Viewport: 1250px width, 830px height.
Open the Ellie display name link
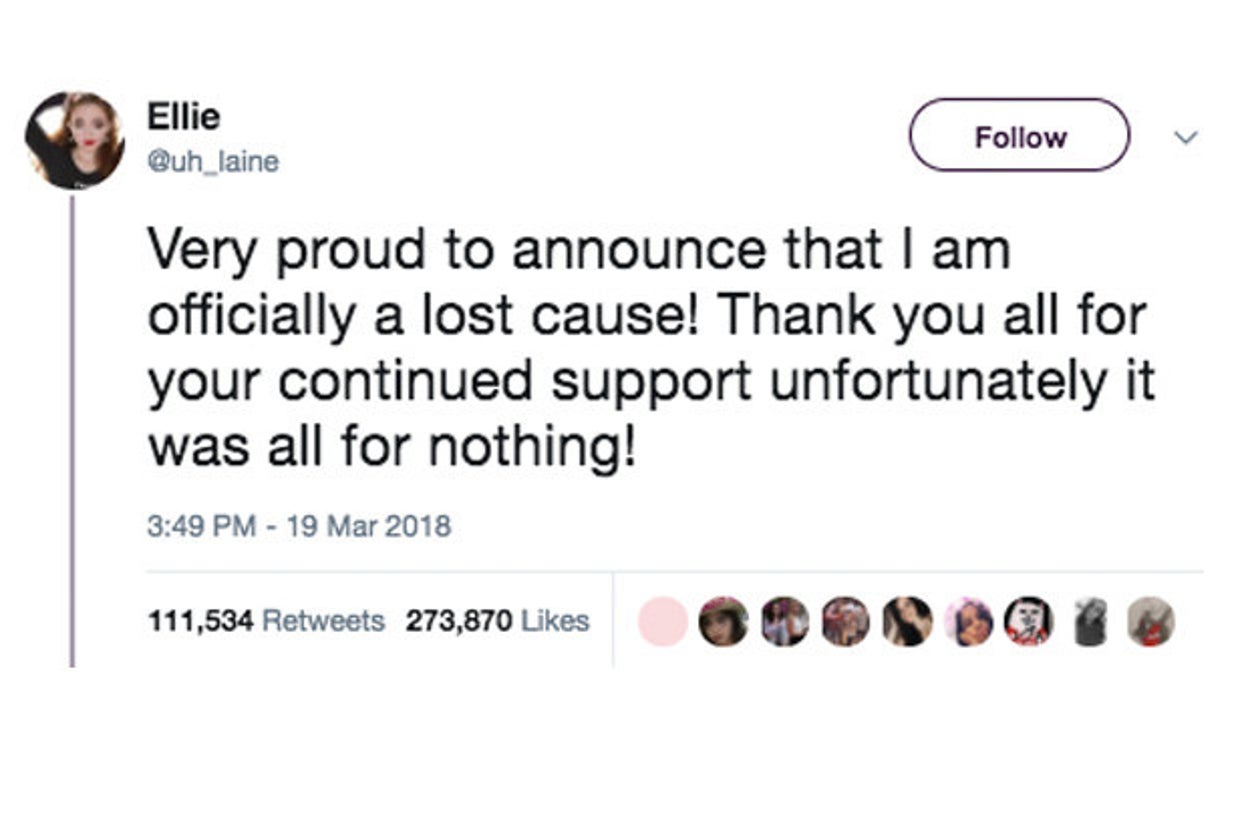[x=184, y=117]
